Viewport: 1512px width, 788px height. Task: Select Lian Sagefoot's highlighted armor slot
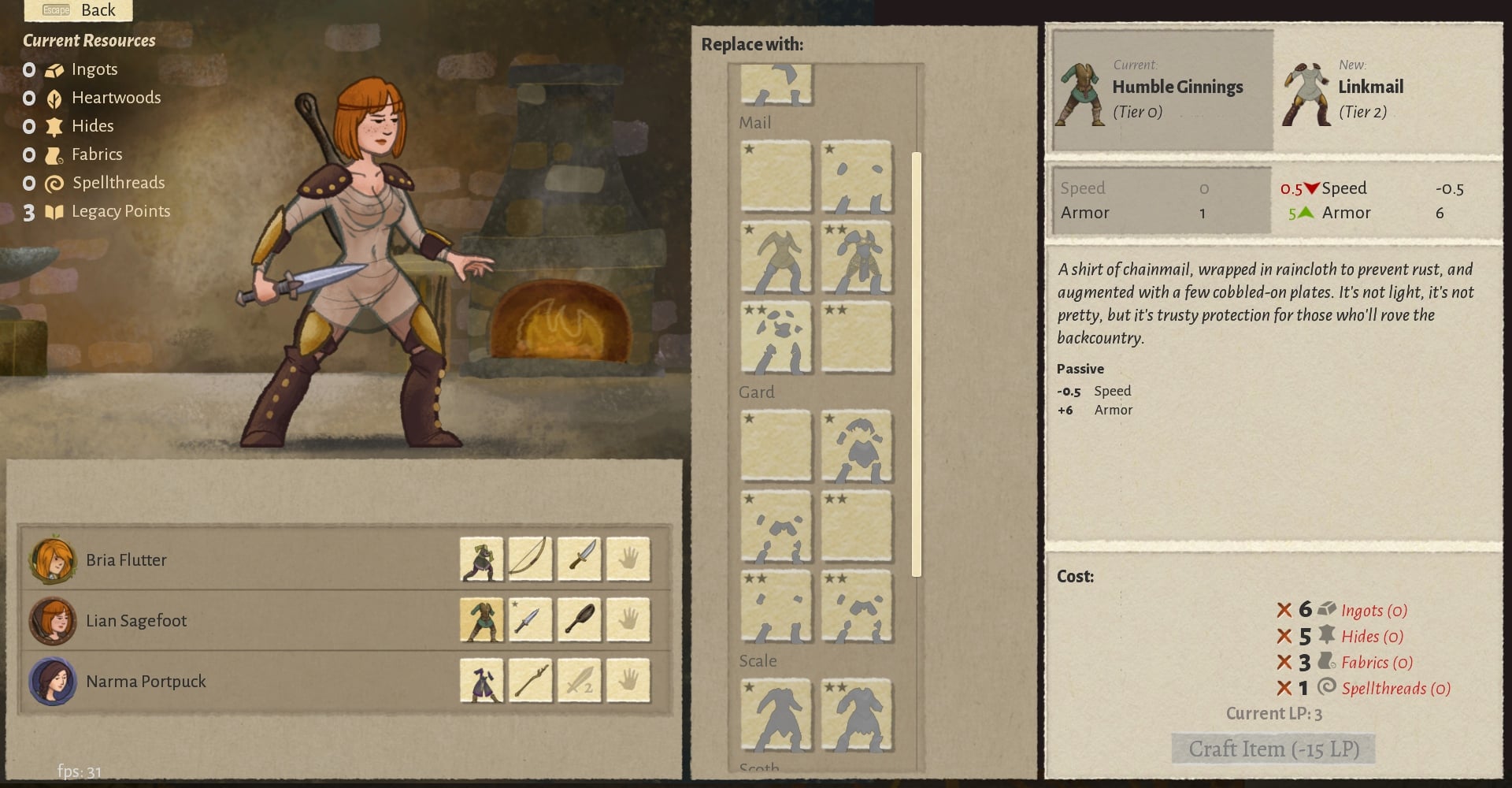(482, 620)
